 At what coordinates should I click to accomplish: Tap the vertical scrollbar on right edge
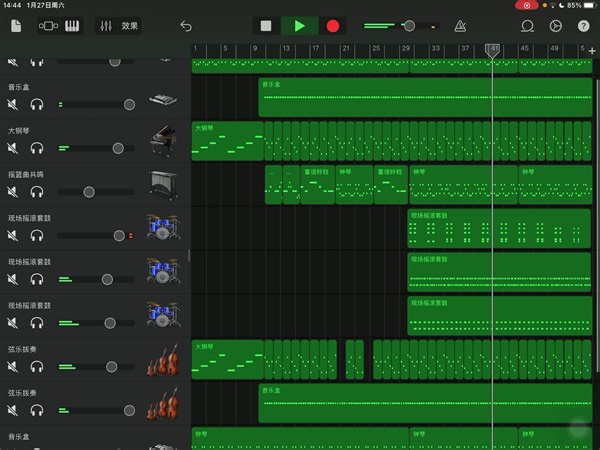(x=598, y=225)
